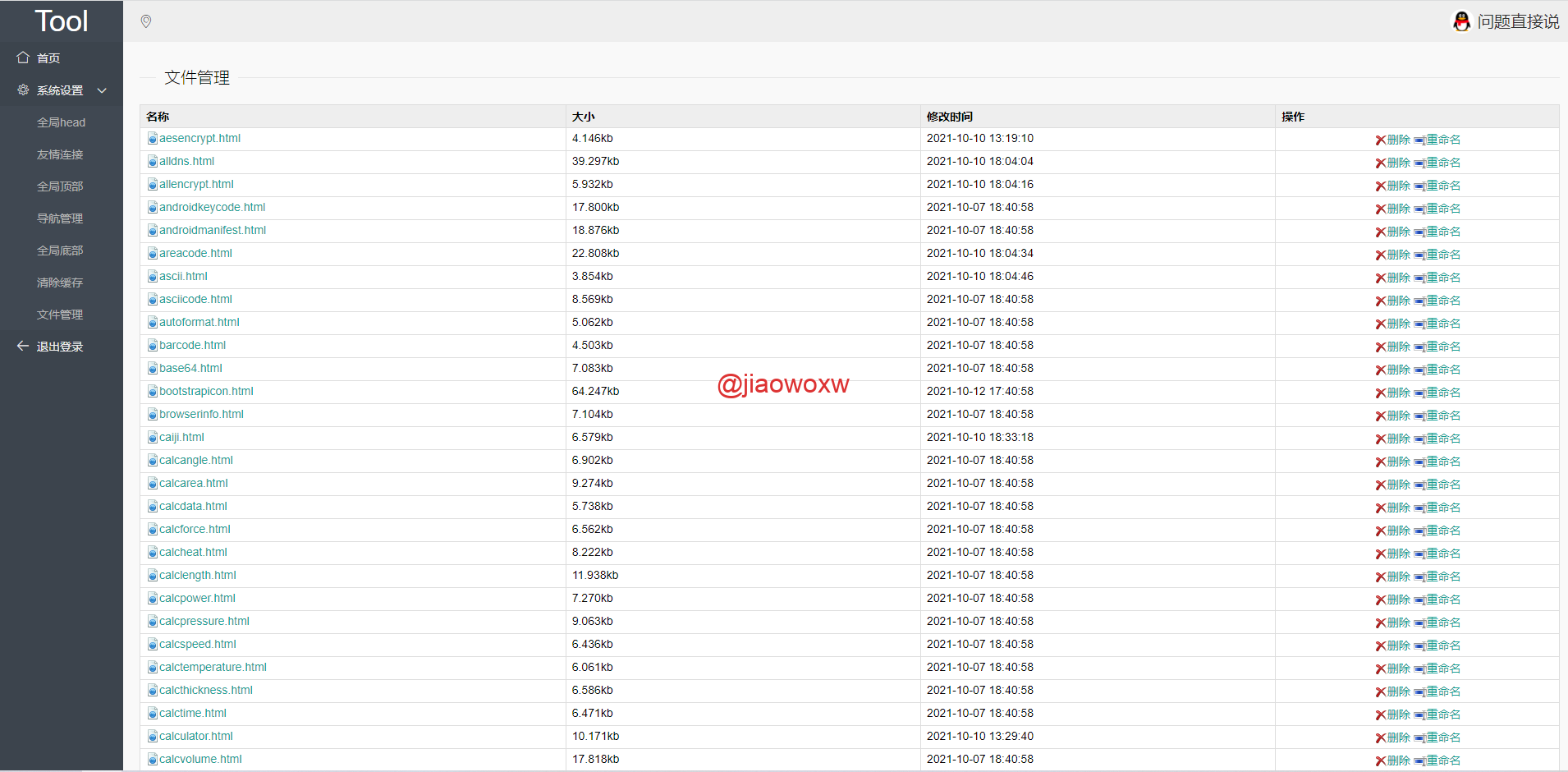This screenshot has width=1568, height=772.
Task: Open 导航管理 in the sidebar
Action: tap(60, 218)
